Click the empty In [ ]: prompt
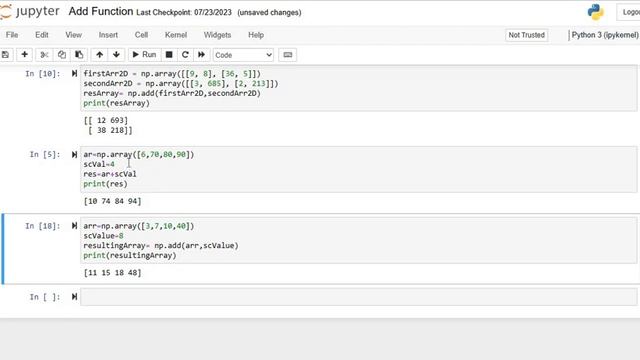Viewport: 640px width, 360px height. pyautogui.click(x=44, y=297)
